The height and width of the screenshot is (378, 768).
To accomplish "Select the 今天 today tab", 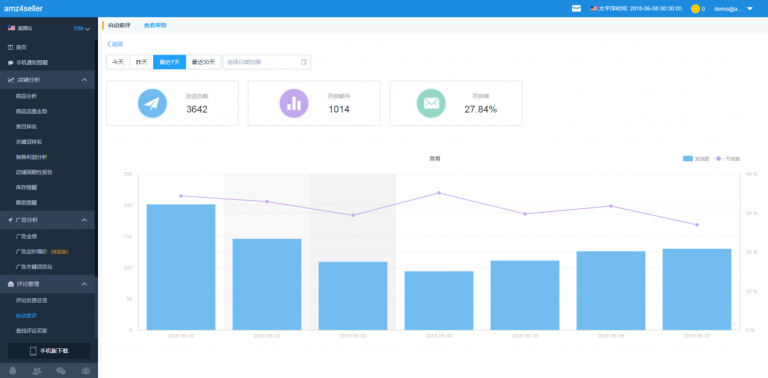I will (x=118, y=62).
